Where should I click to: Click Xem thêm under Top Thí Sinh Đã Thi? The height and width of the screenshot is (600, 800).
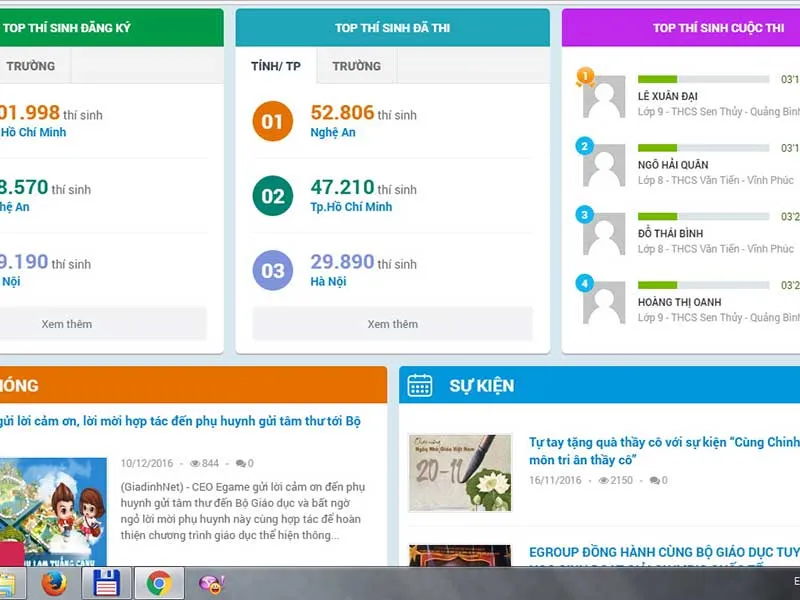pyautogui.click(x=392, y=324)
